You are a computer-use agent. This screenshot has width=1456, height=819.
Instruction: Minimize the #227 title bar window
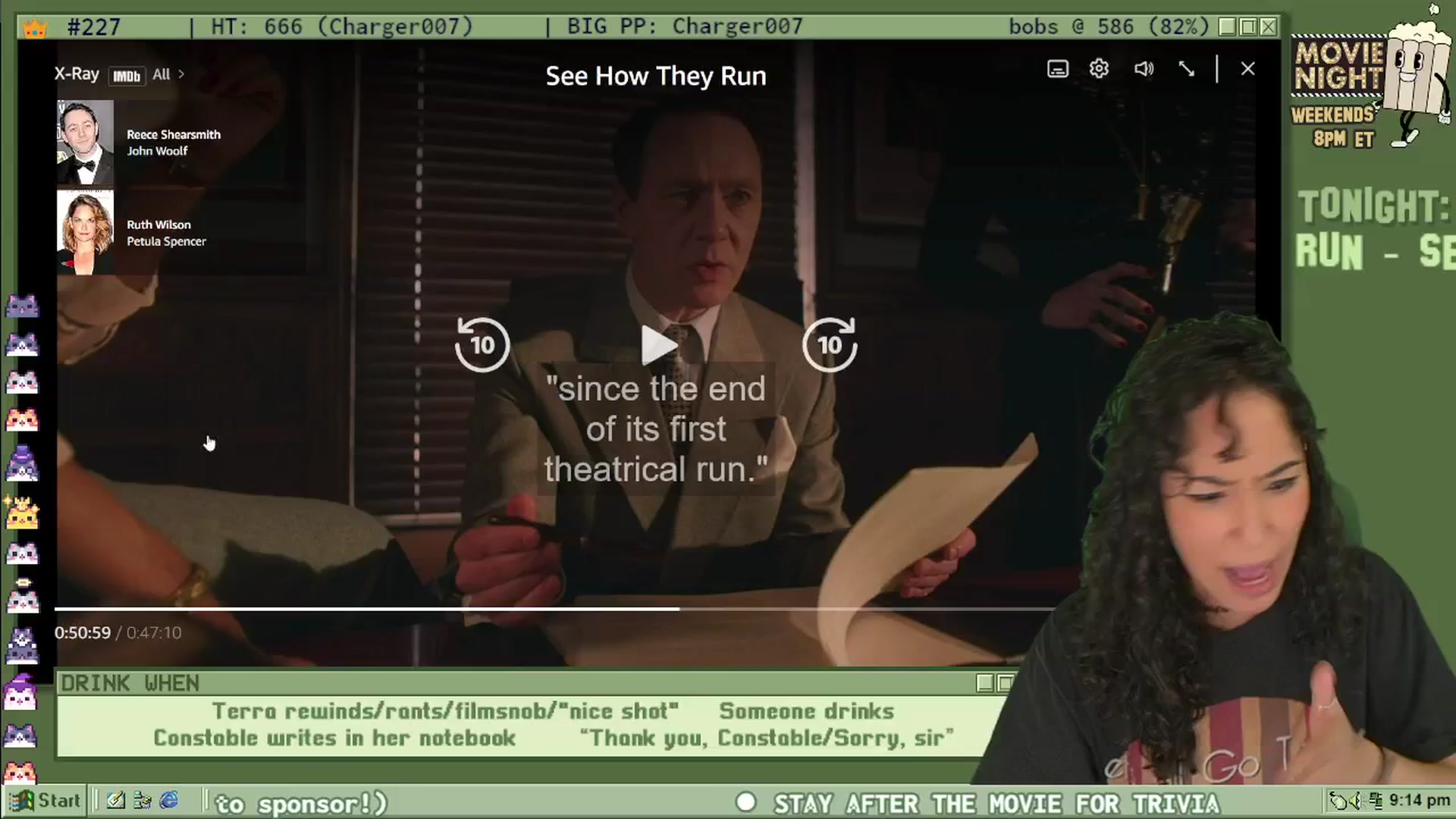click(x=1227, y=27)
